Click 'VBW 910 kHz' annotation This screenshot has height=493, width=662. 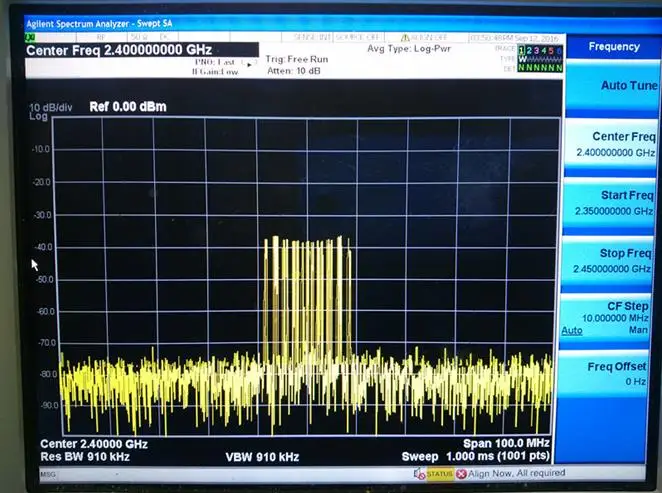click(x=262, y=457)
